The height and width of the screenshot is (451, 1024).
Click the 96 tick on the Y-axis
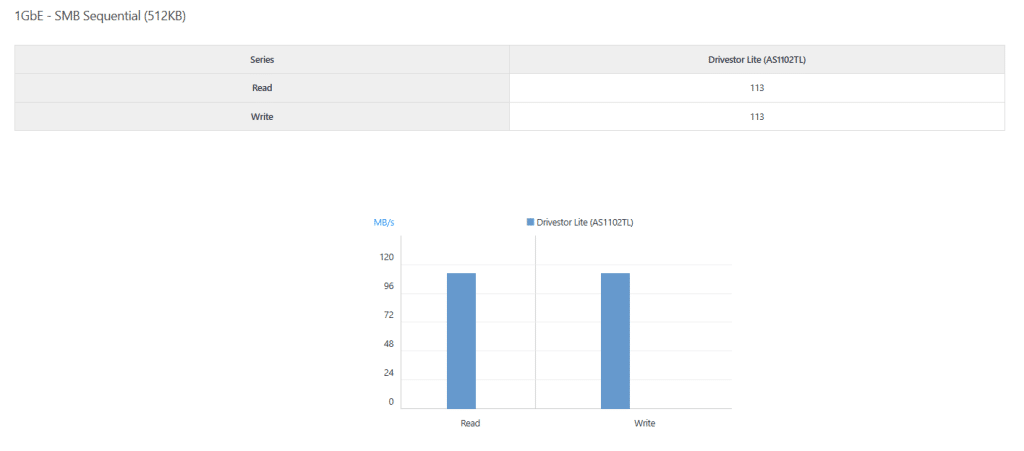pos(388,286)
